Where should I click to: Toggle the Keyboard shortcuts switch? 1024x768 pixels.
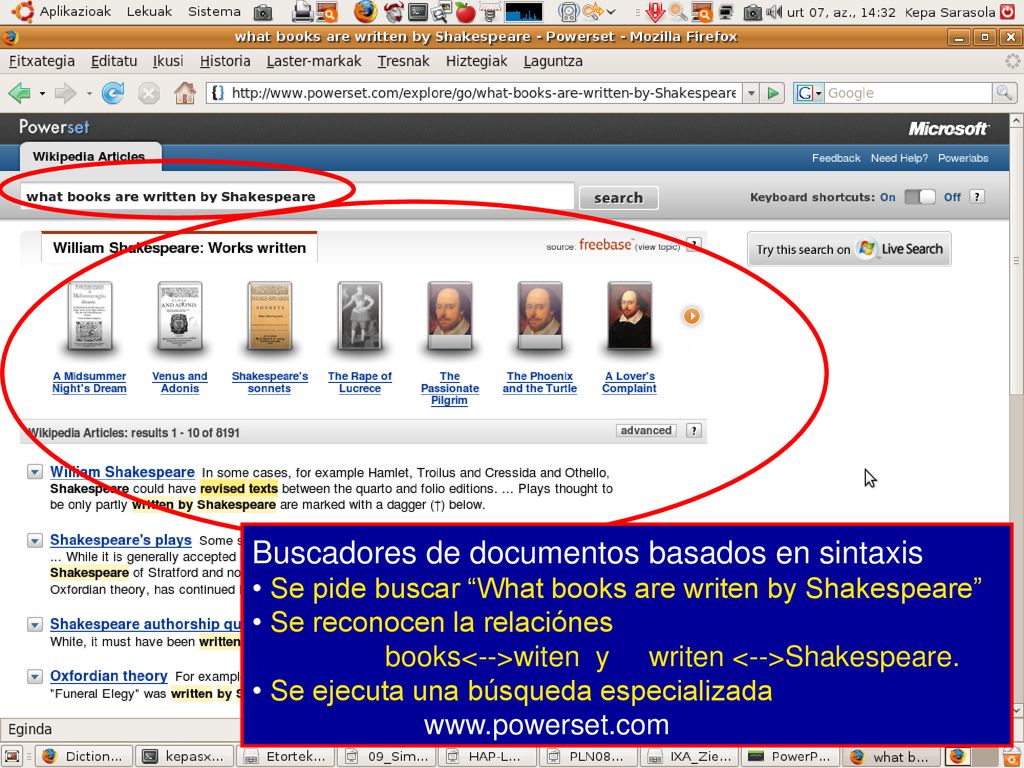[920, 197]
